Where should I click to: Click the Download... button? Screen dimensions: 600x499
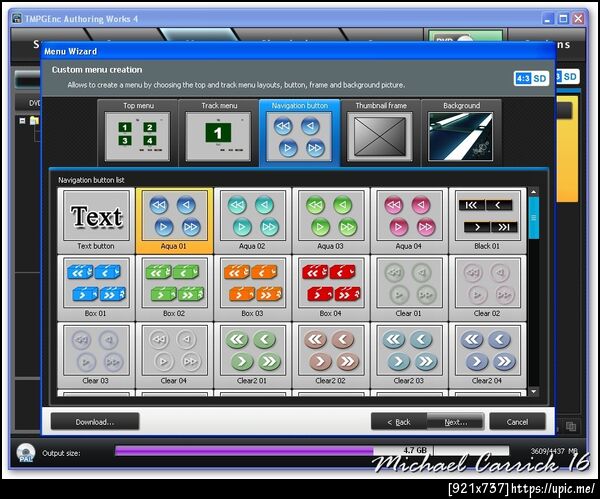point(95,422)
